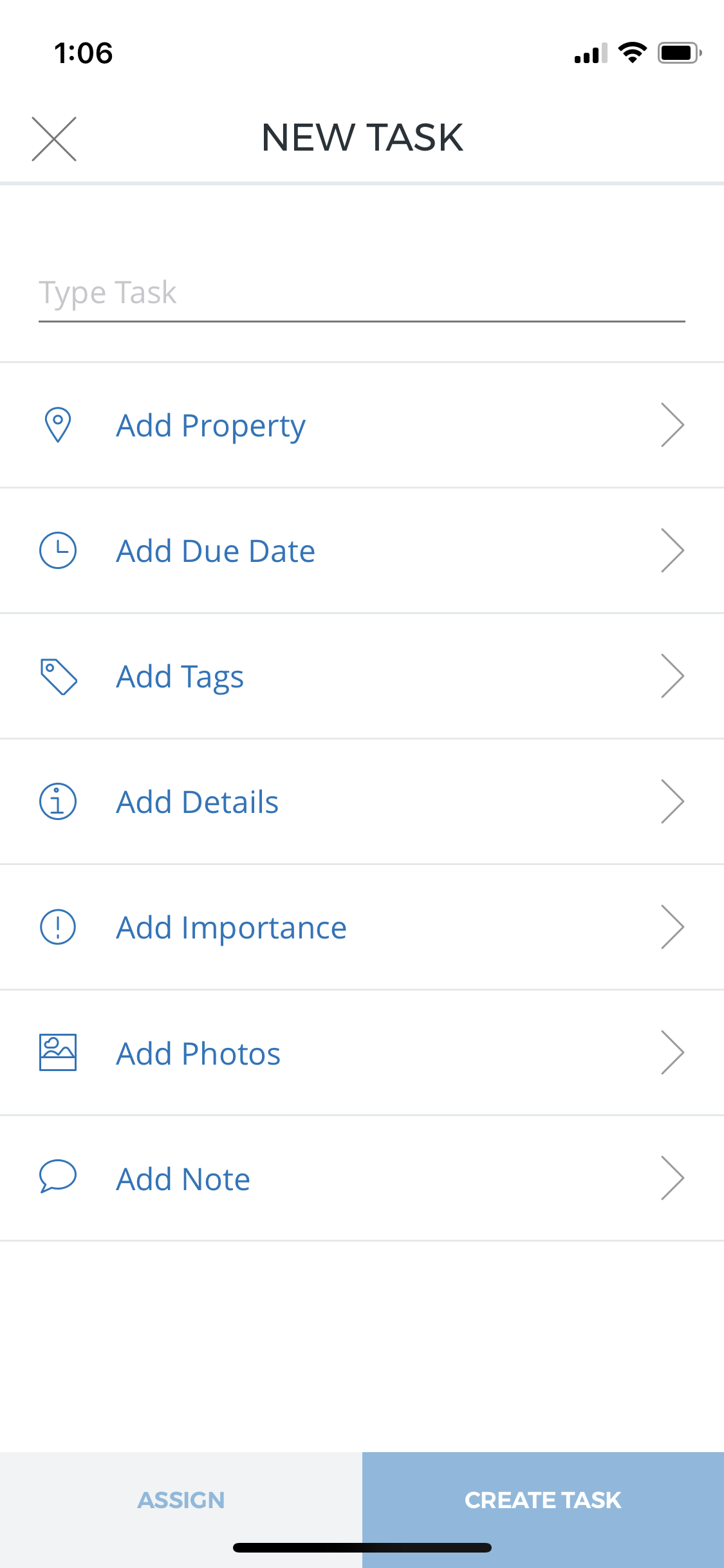This screenshot has width=724, height=1568.
Task: Tap the clock icon for due date
Action: [x=58, y=550]
